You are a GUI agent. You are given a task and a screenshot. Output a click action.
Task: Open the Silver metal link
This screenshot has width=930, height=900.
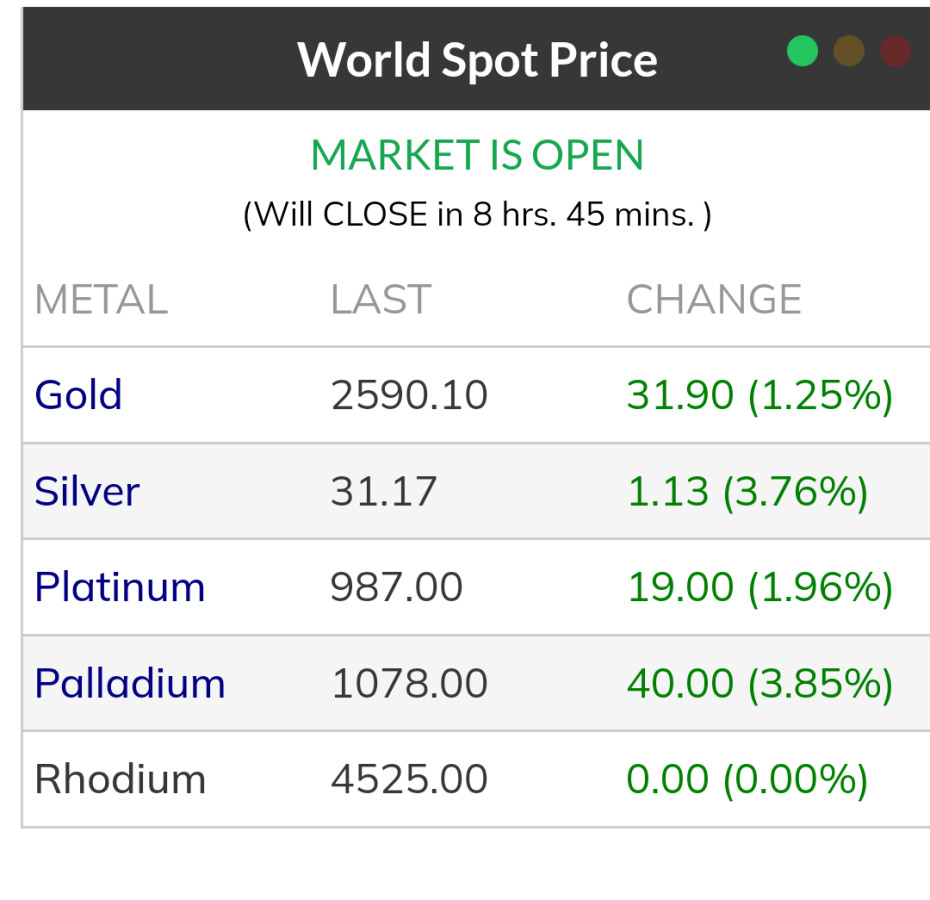pos(87,491)
